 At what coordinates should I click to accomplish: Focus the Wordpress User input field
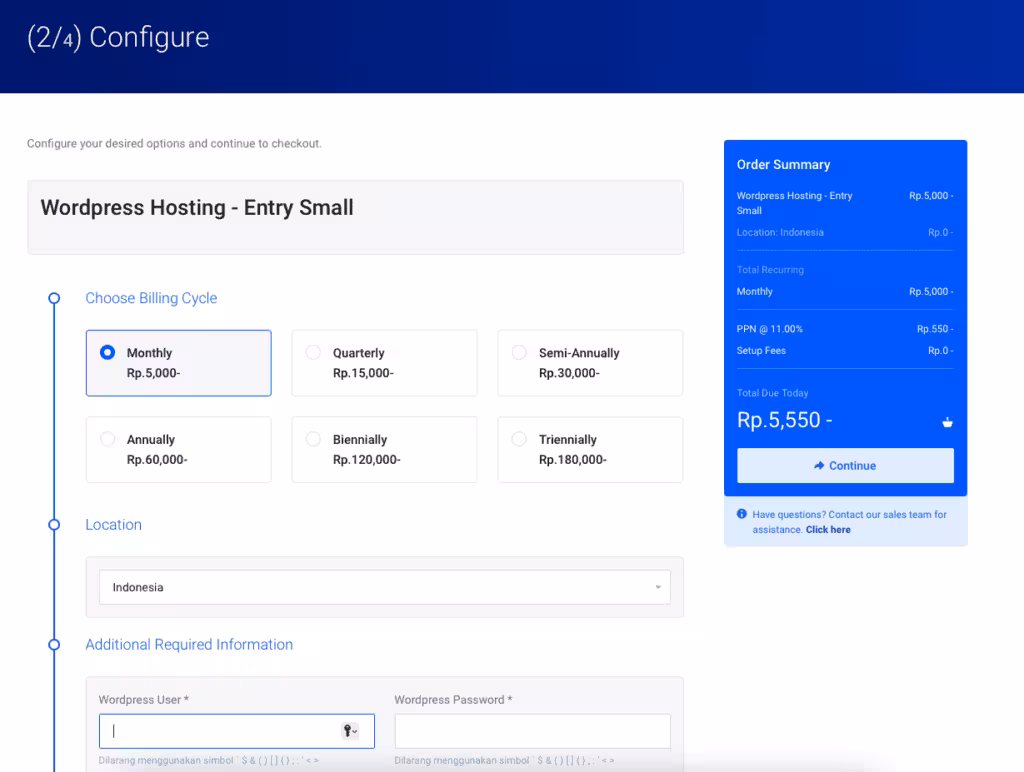point(236,731)
